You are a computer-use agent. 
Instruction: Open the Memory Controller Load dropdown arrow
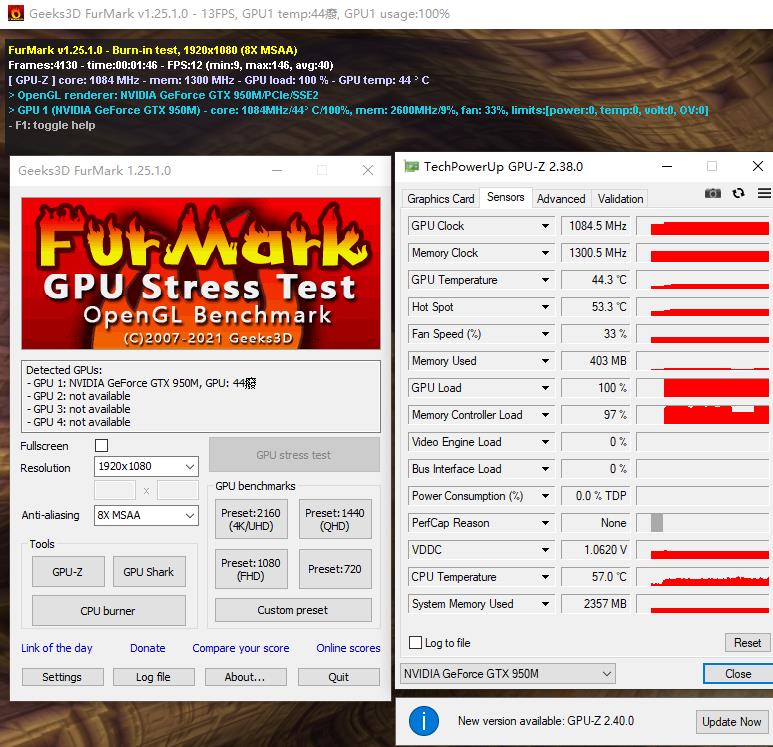545,415
